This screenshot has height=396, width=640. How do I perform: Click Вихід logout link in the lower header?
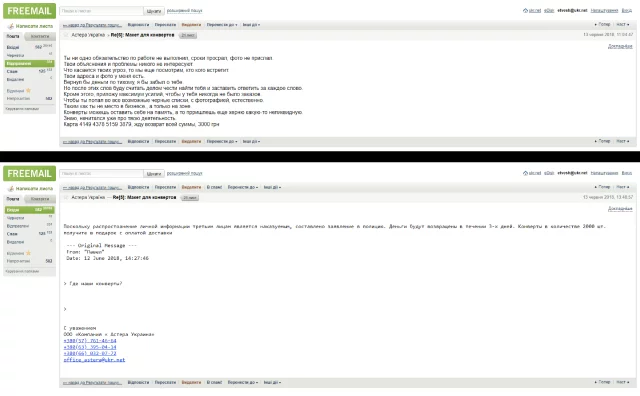click(627, 173)
